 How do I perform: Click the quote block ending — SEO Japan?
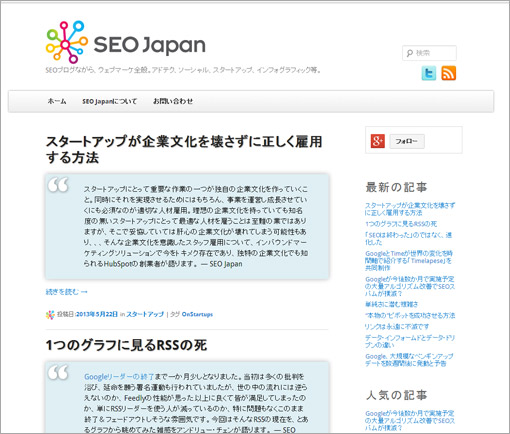187,226
